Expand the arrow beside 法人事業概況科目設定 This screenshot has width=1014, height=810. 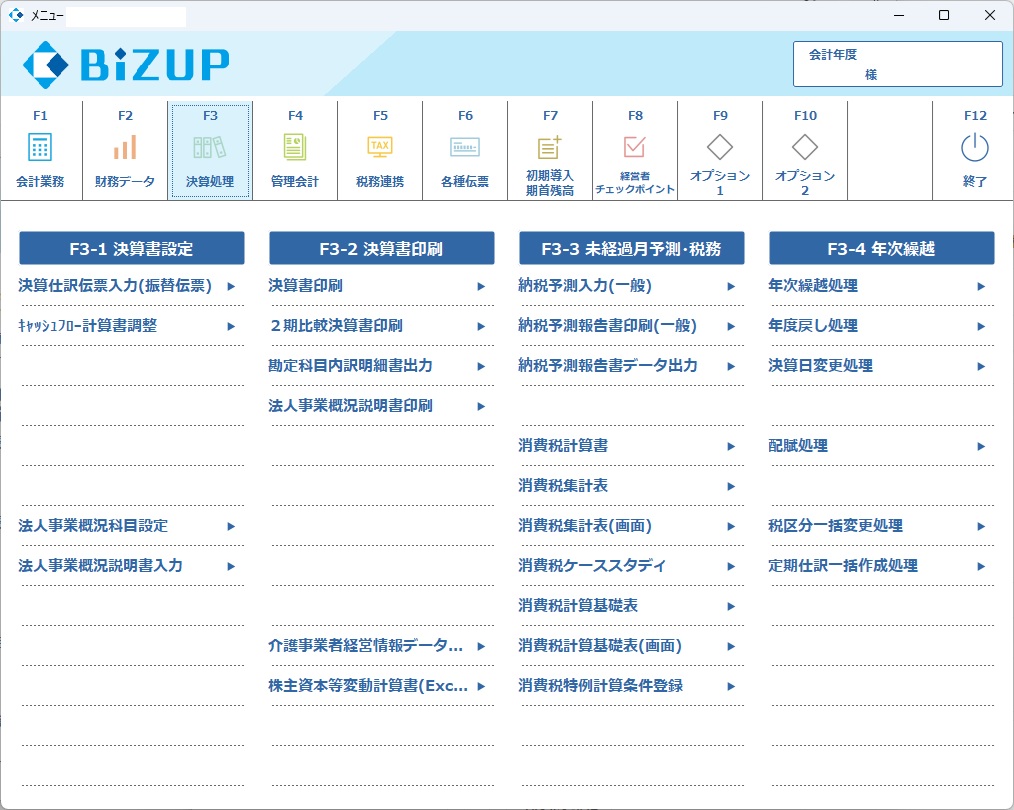click(231, 527)
